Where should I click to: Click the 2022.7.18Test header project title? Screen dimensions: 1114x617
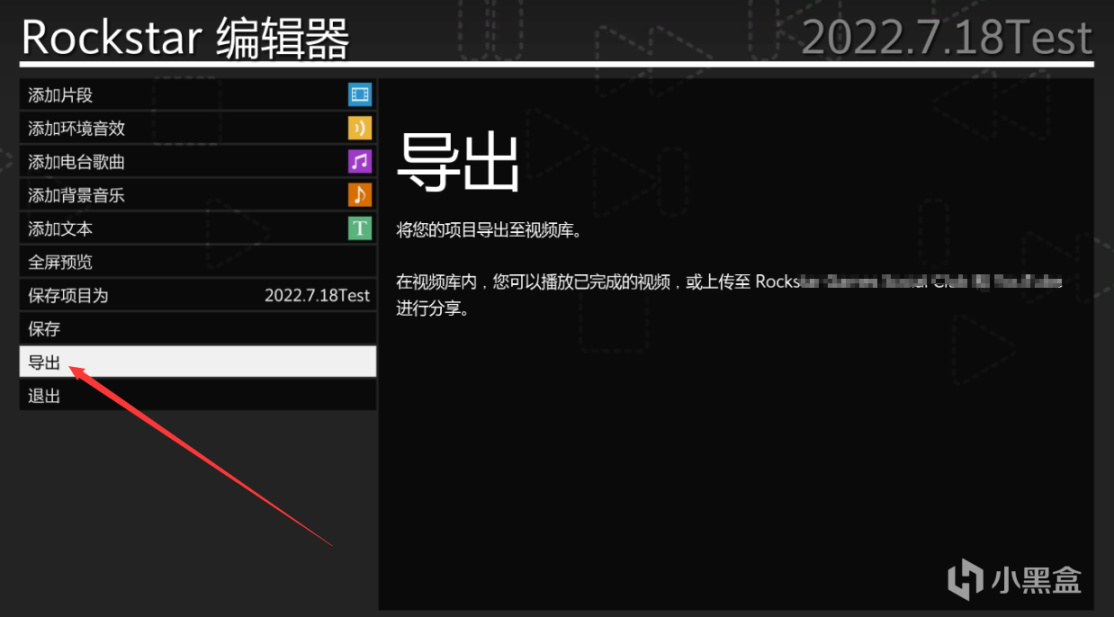tap(947, 37)
